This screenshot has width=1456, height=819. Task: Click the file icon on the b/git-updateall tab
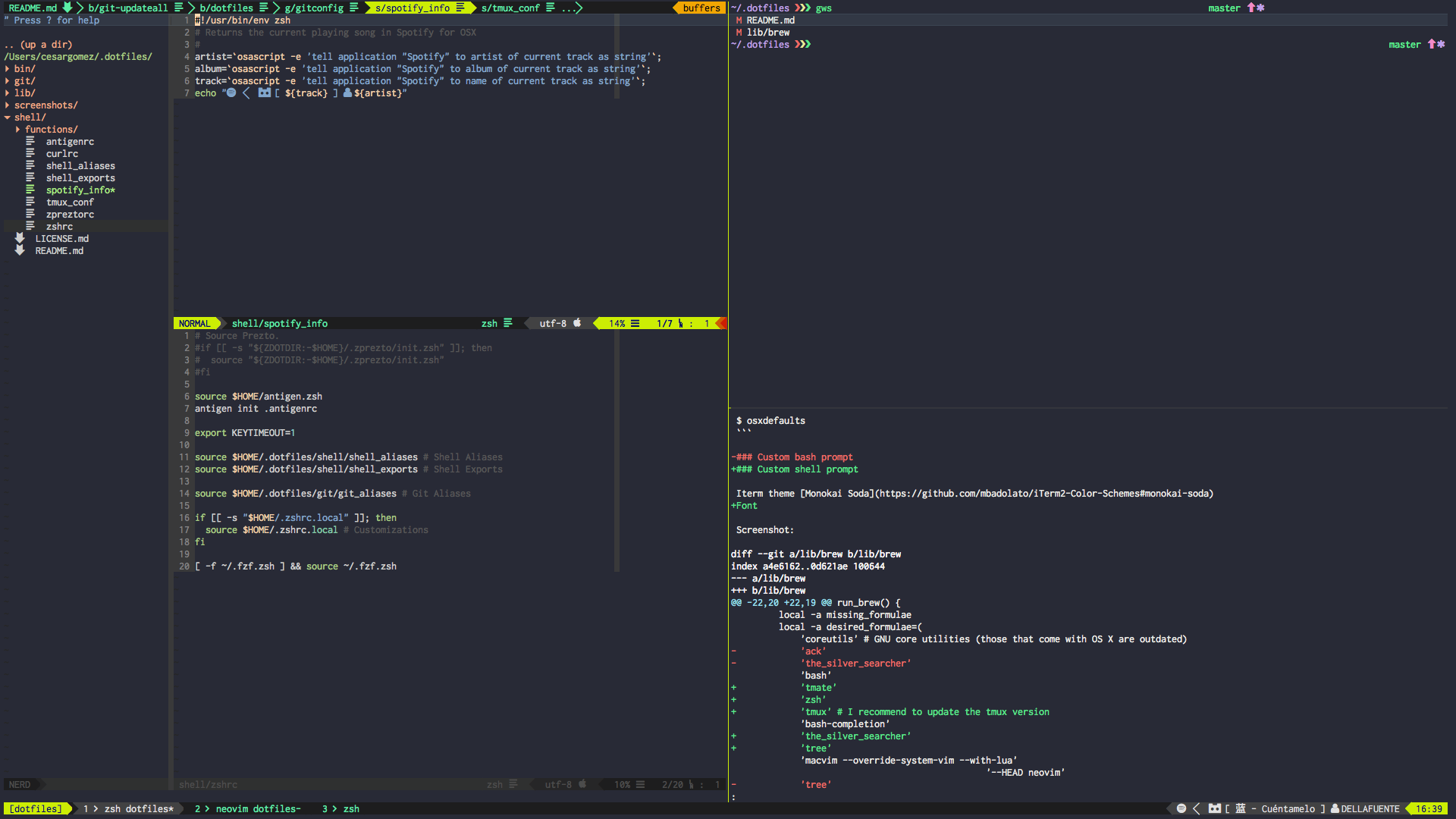coord(178,8)
